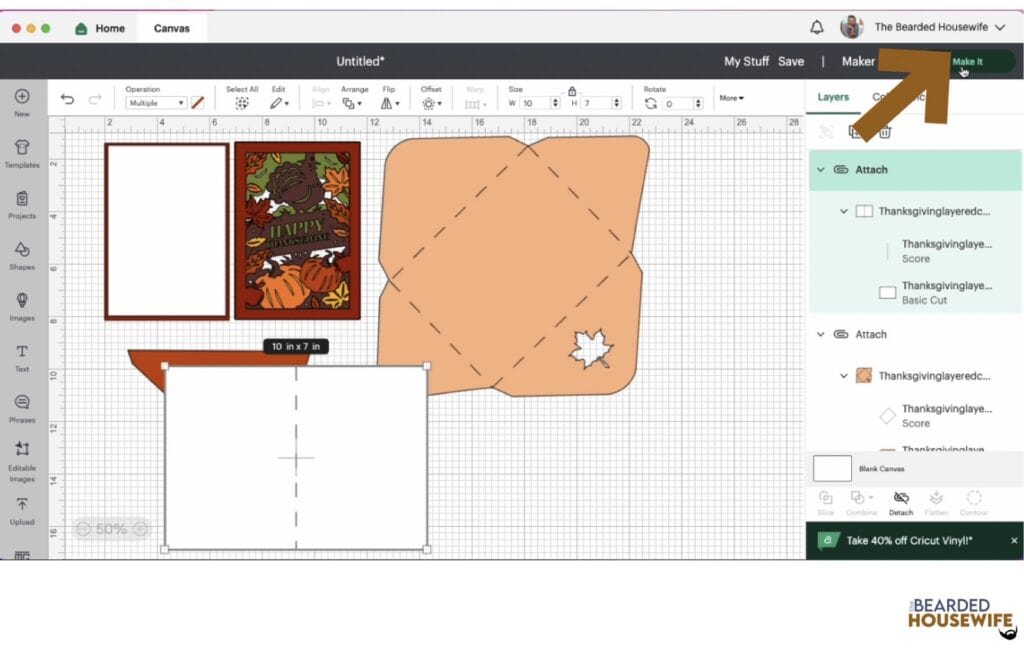Select the Templates tool in left sidebar

[x=22, y=152]
